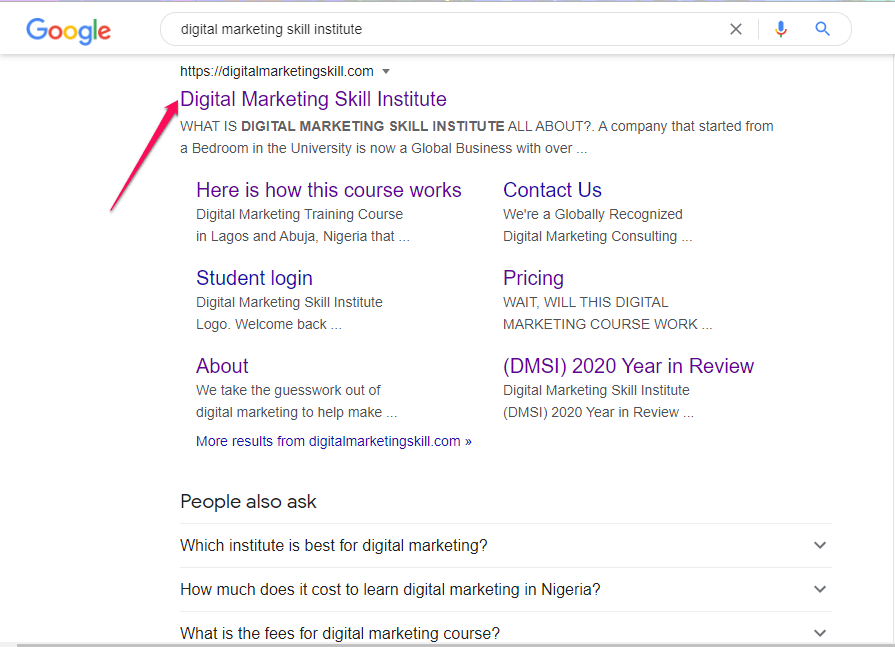Click the "People also ask" heading

click(248, 501)
